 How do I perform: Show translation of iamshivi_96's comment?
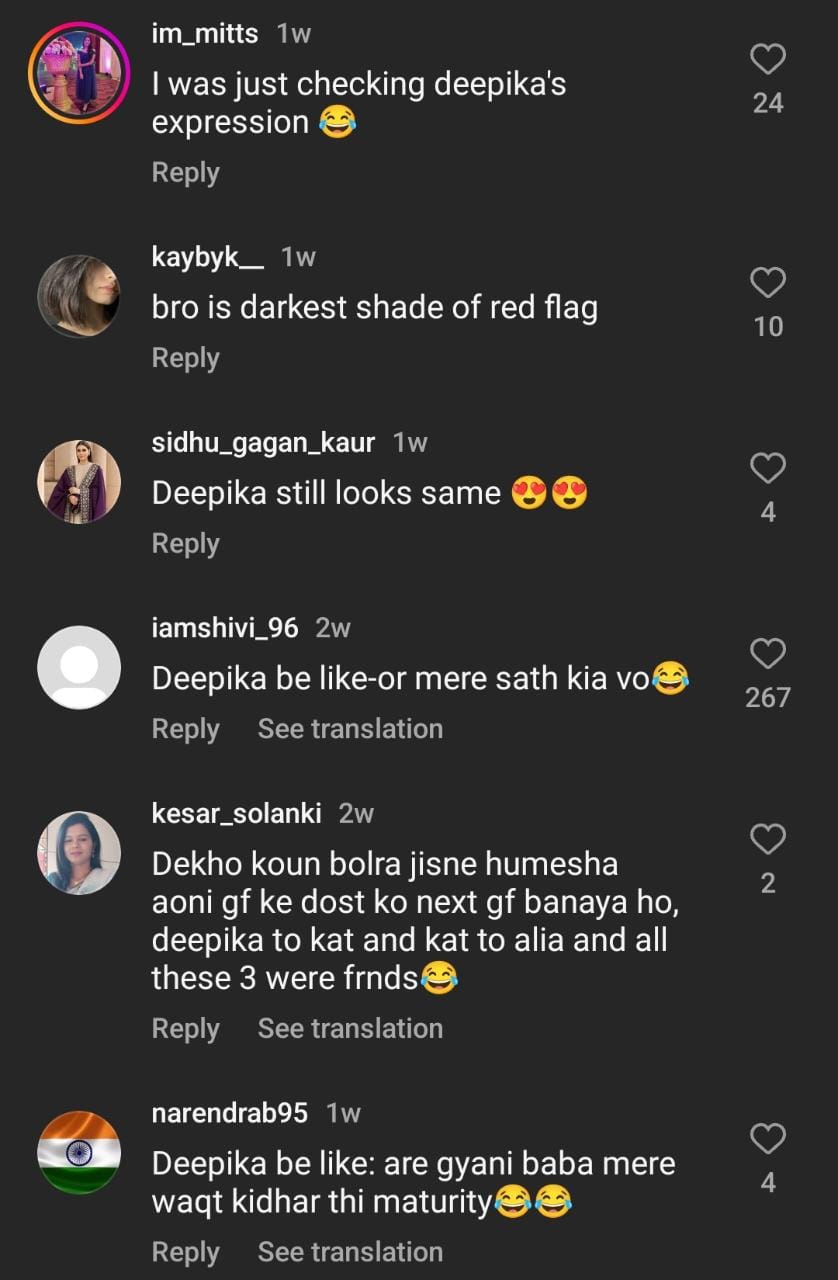[x=350, y=729]
